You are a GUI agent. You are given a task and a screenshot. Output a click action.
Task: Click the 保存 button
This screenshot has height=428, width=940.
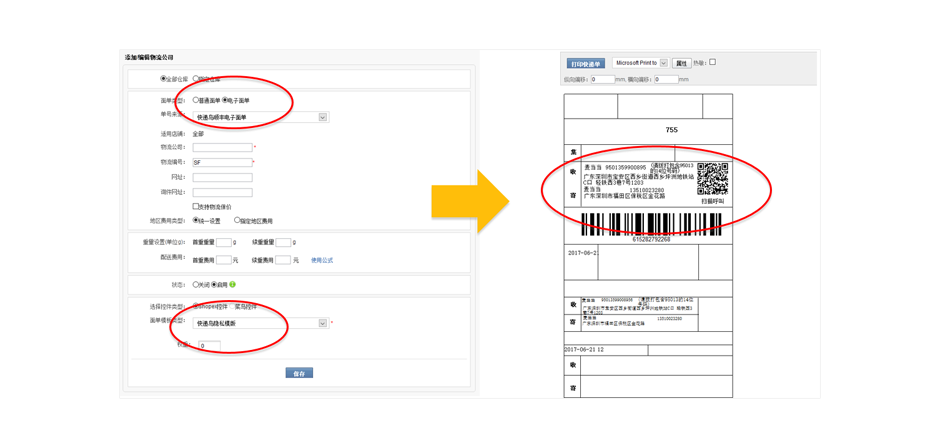coord(299,373)
